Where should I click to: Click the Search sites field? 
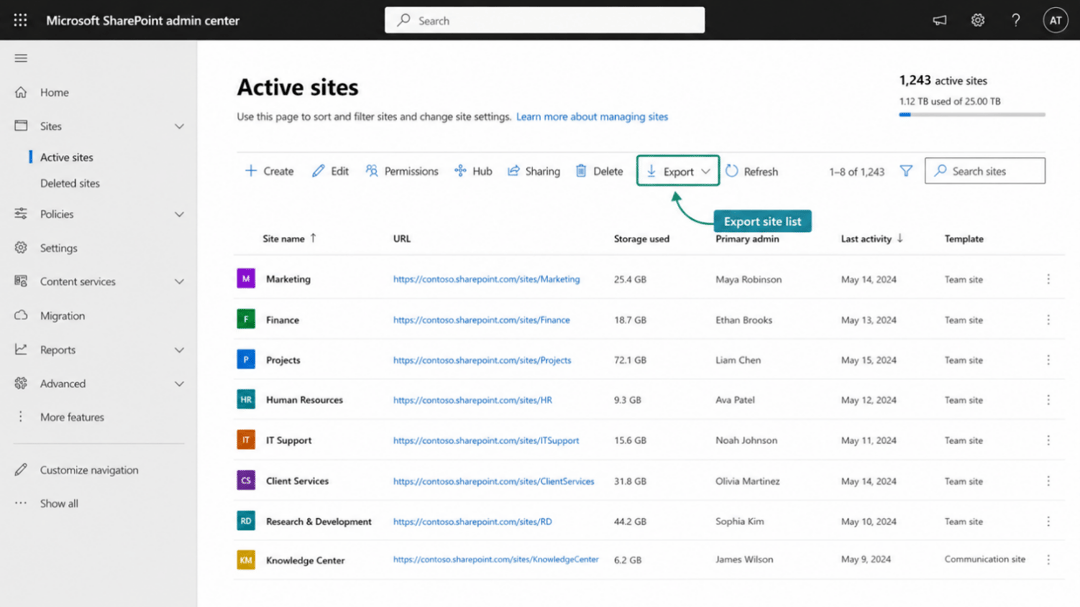click(x=984, y=171)
